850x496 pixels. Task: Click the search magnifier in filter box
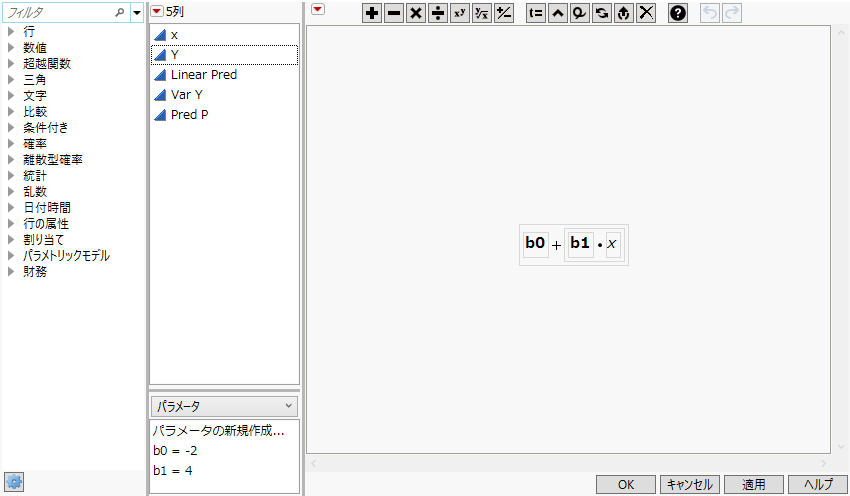coord(120,12)
